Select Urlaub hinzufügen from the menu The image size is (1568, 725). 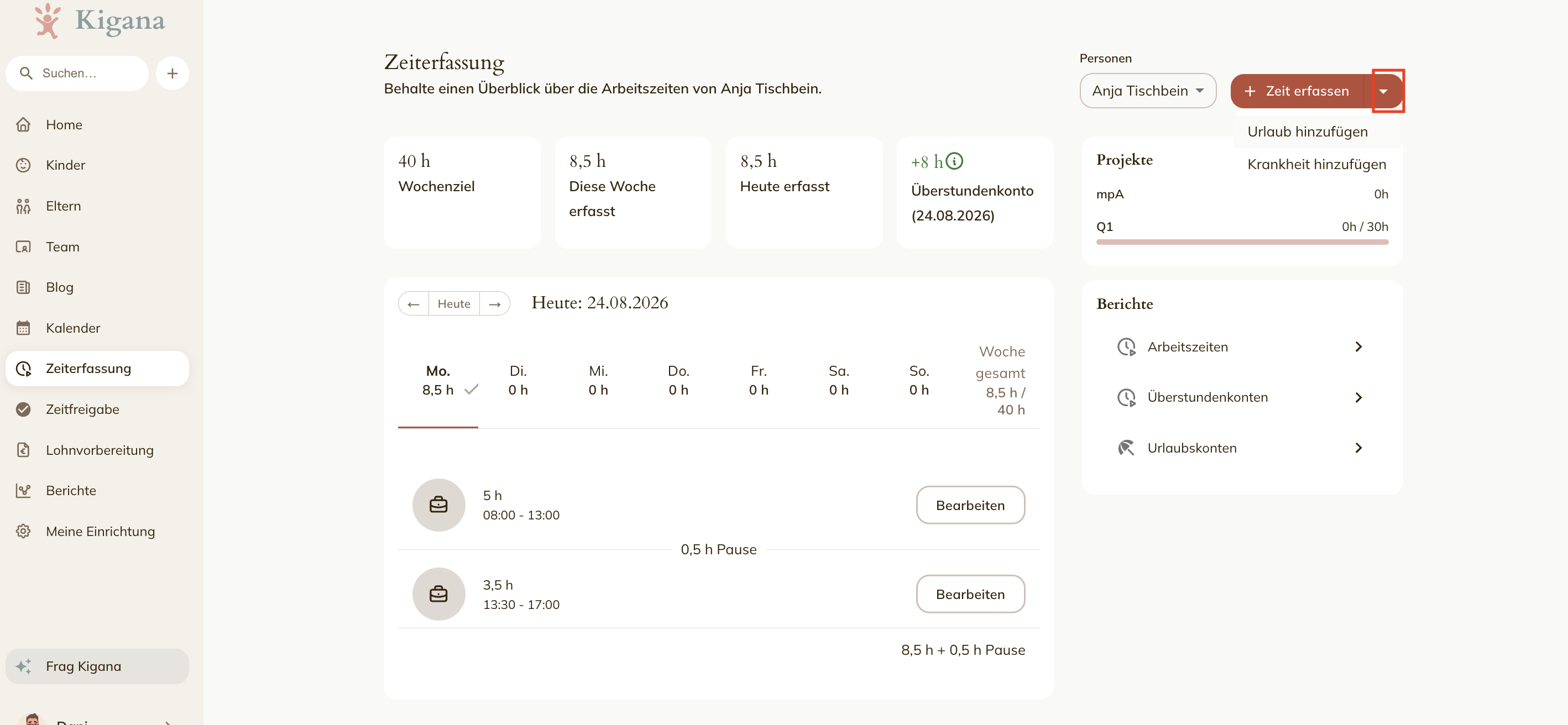click(x=1317, y=132)
